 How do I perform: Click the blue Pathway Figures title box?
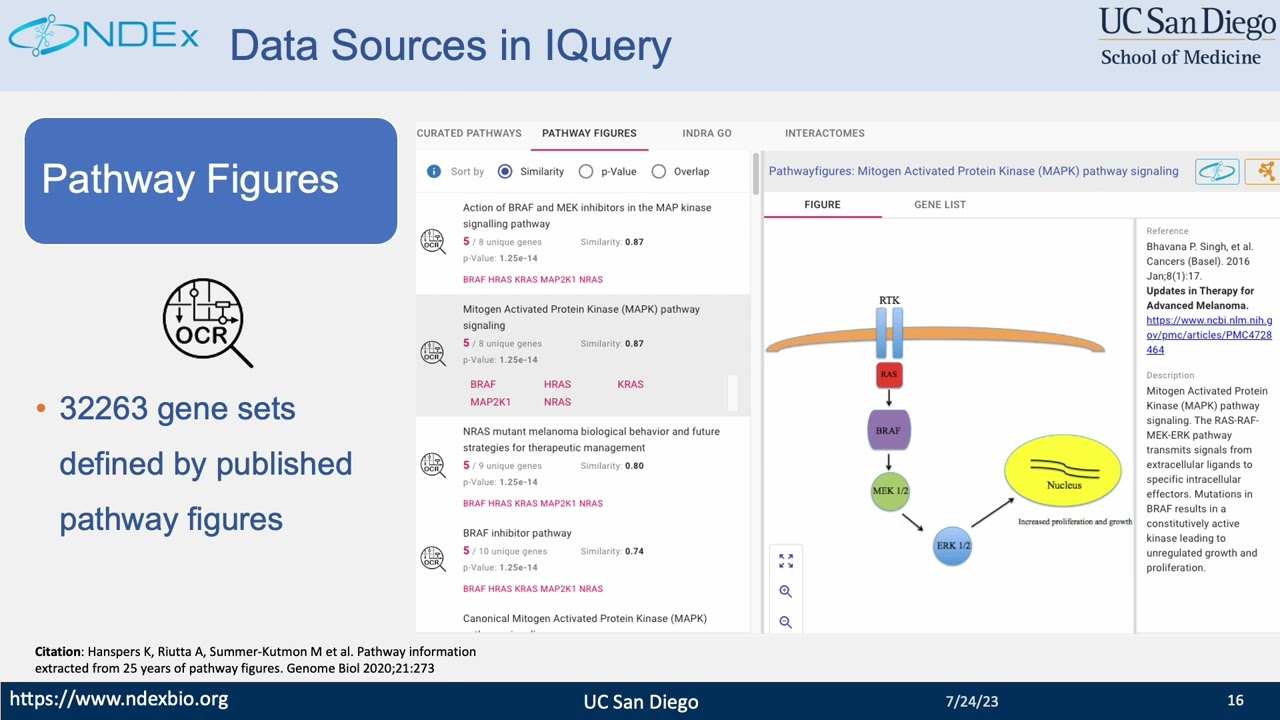coord(210,181)
